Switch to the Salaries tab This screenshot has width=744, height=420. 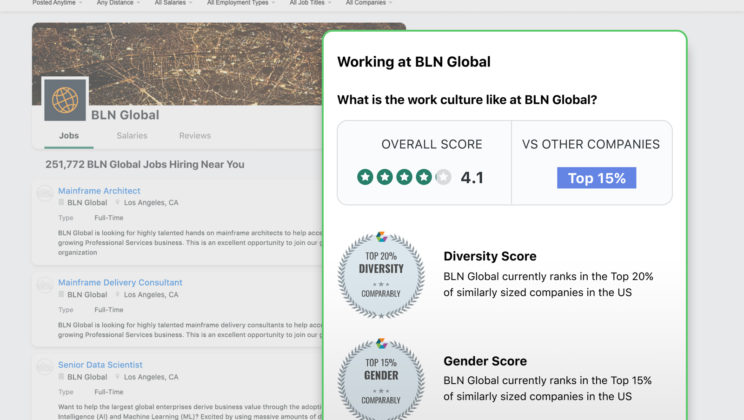(x=132, y=136)
